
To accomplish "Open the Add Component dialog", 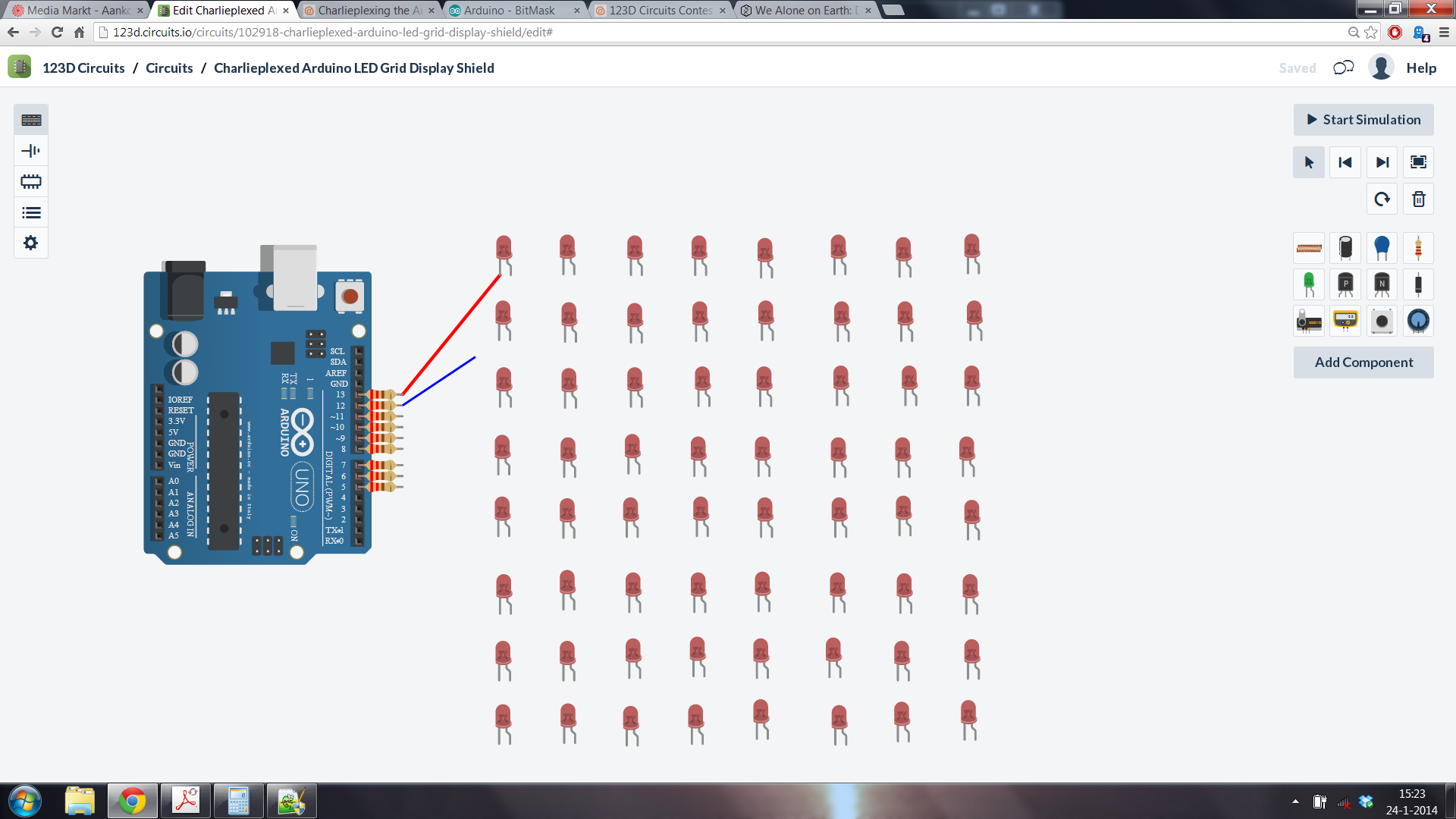I will pyautogui.click(x=1363, y=362).
